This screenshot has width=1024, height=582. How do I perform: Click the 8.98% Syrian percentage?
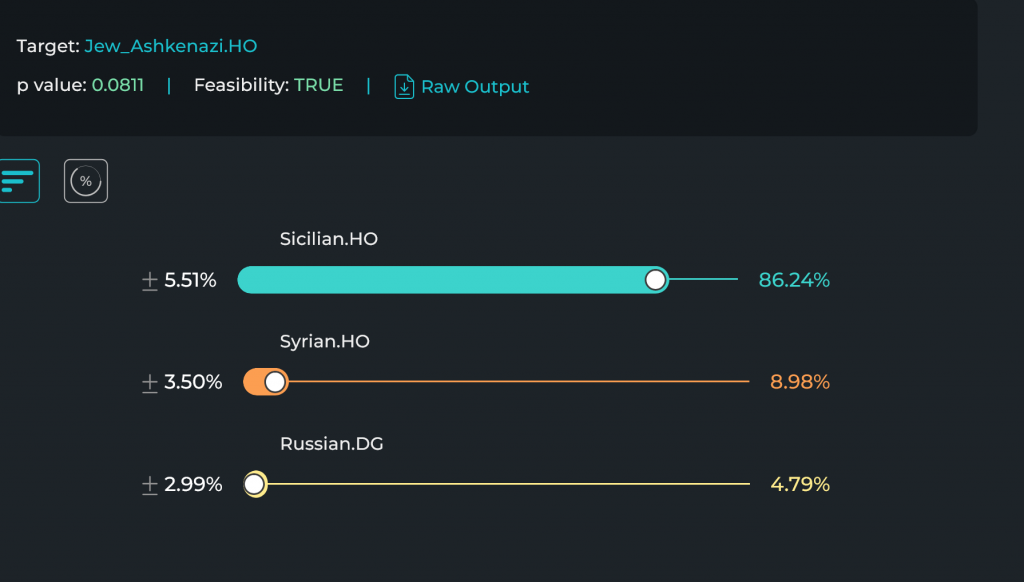click(x=800, y=381)
